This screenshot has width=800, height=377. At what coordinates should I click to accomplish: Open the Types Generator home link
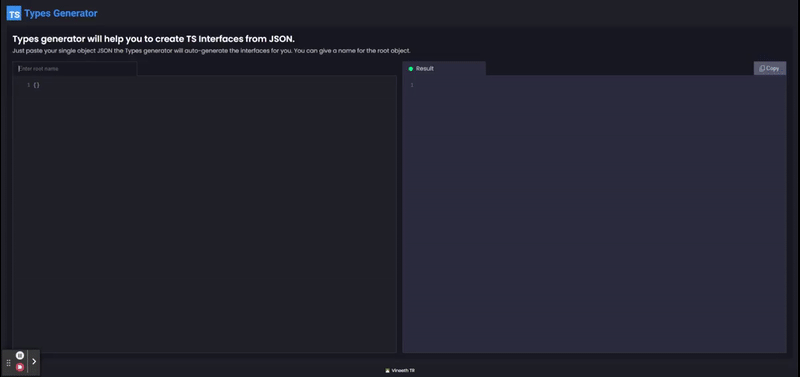(x=61, y=13)
